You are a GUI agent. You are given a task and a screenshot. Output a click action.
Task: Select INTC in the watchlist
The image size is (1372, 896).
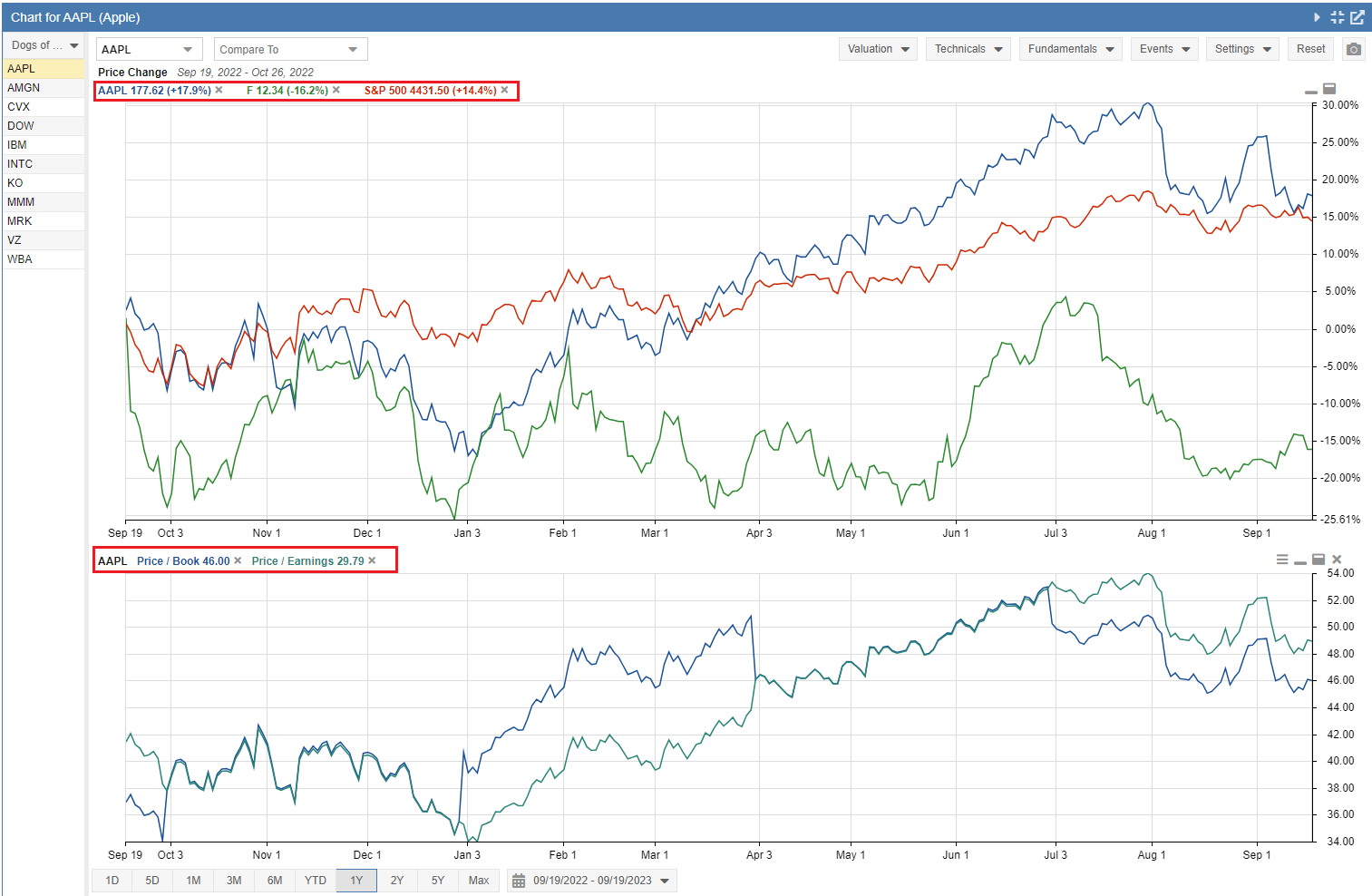44,164
